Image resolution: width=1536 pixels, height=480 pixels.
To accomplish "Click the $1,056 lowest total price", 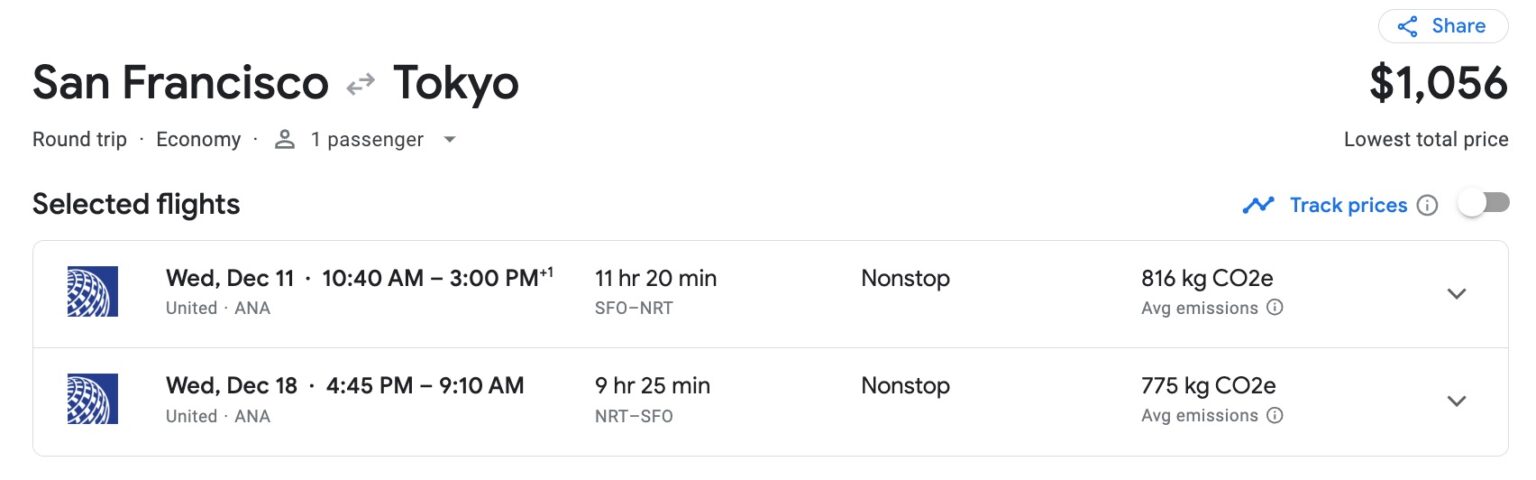I will click(x=1438, y=84).
